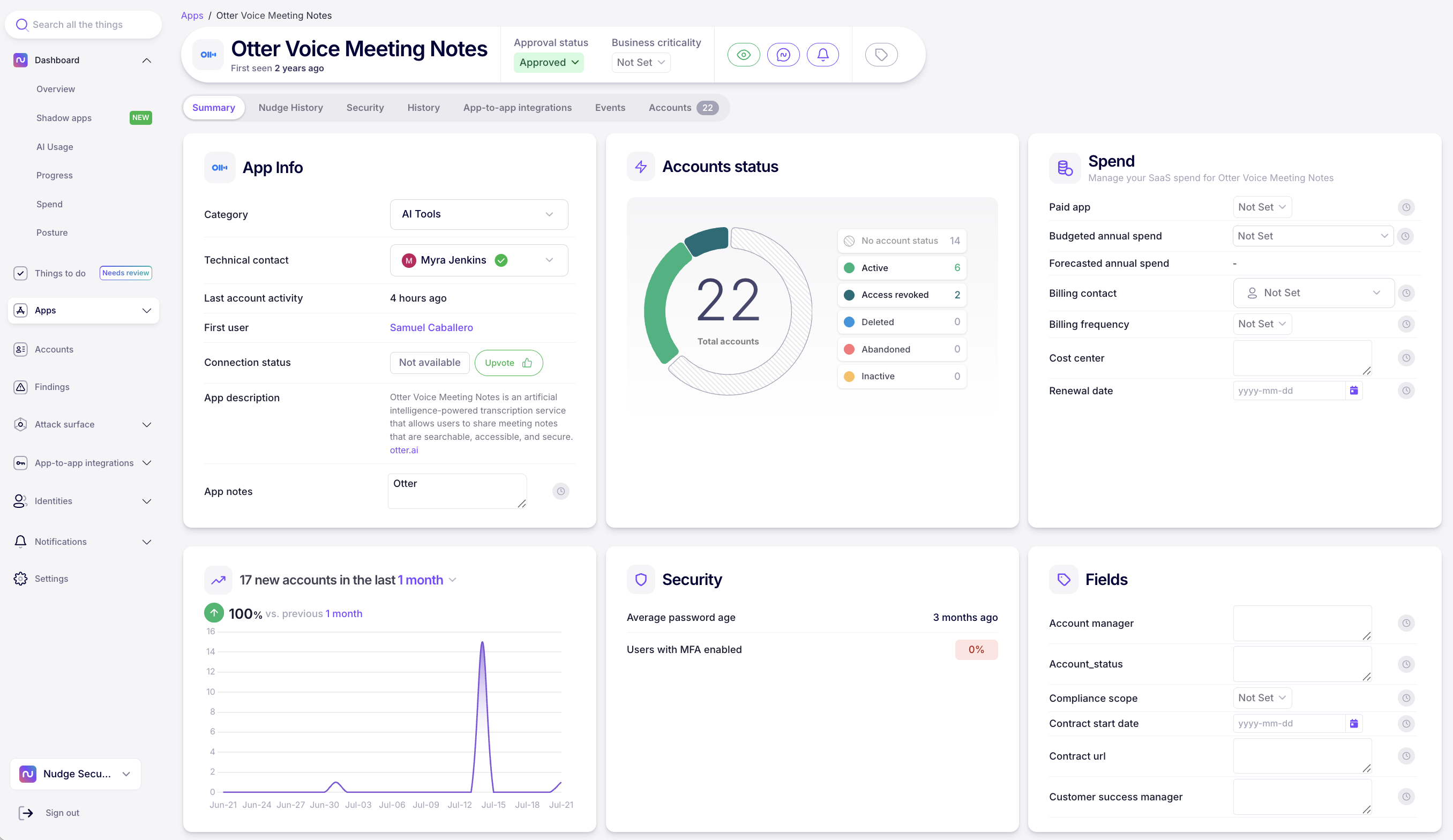Open the App-to-app integrations tab
The width and height of the screenshot is (1453, 840).
(517, 108)
